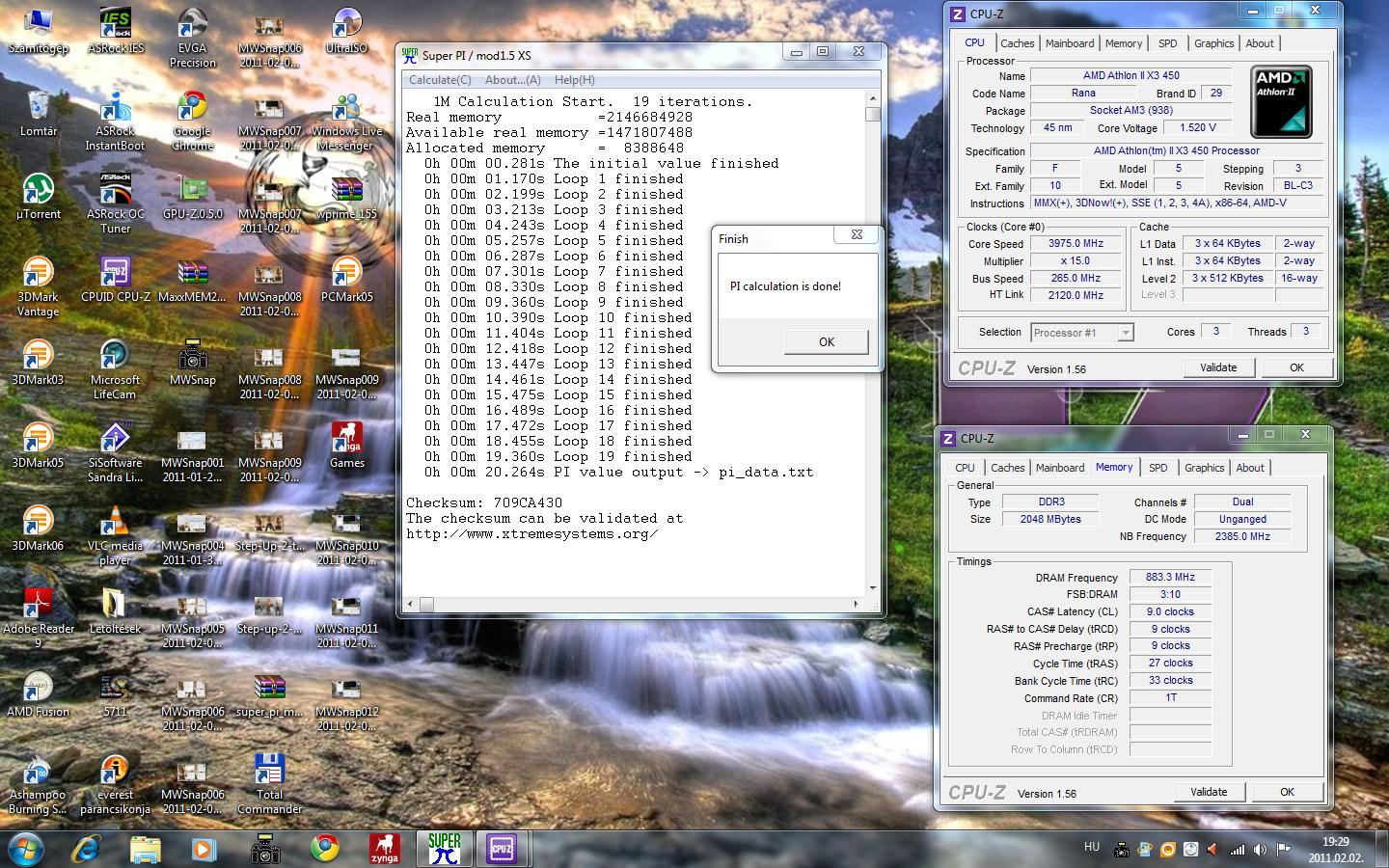The width and height of the screenshot is (1389, 868).
Task: Click Validate in the upper CPU-Z window
Action: 1218,367
